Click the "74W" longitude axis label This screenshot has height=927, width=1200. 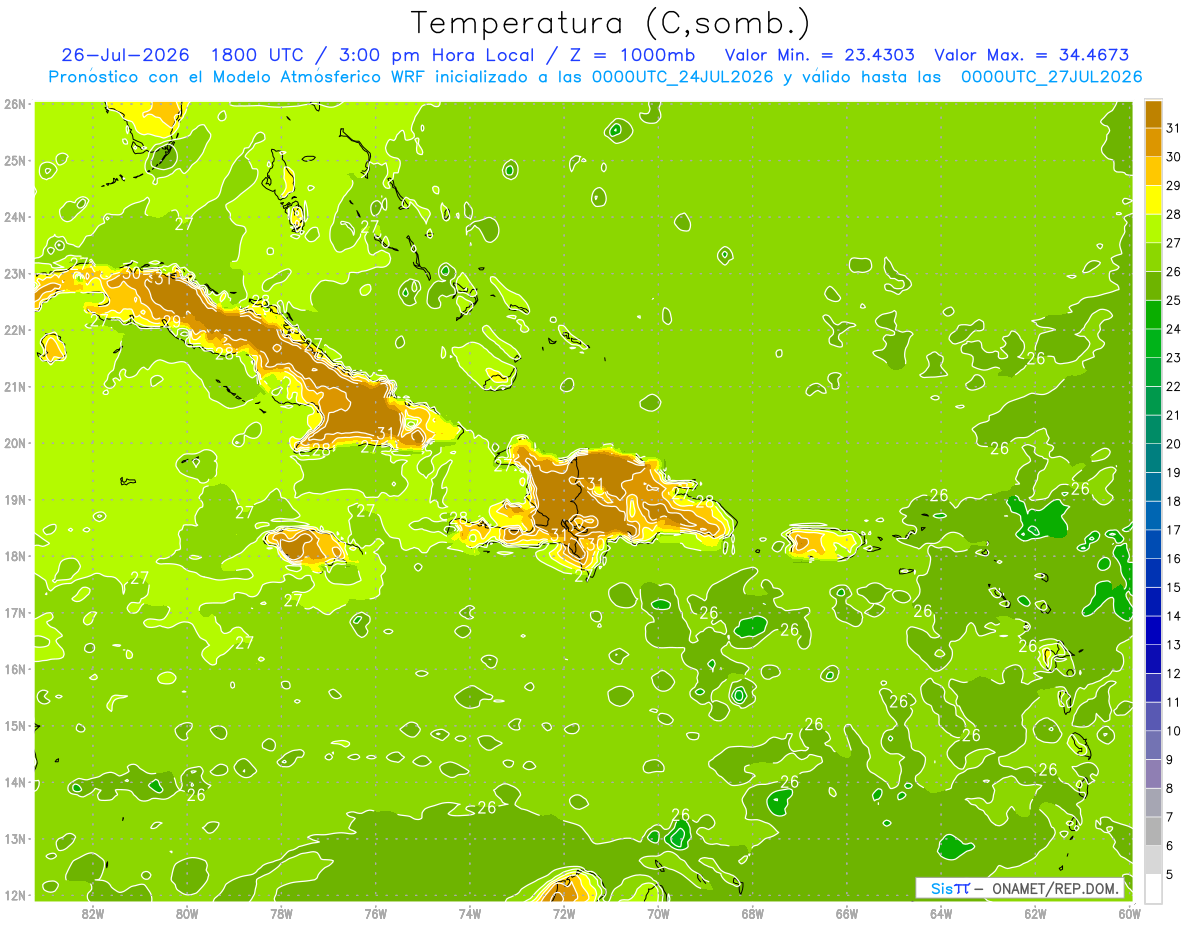coord(470,912)
